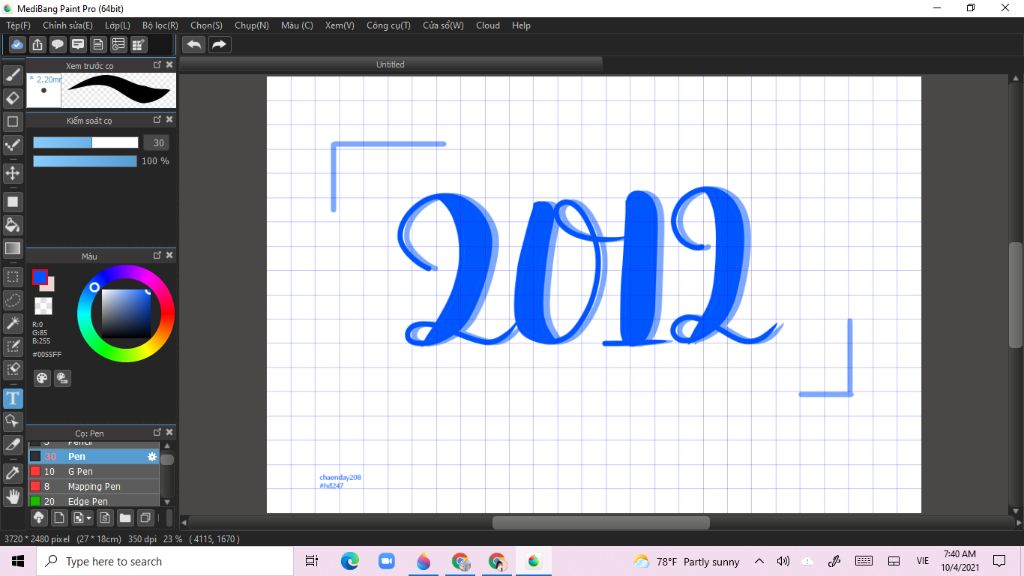Open the Công cụ(T) menu
Screen dimensions: 1024x576
388,25
